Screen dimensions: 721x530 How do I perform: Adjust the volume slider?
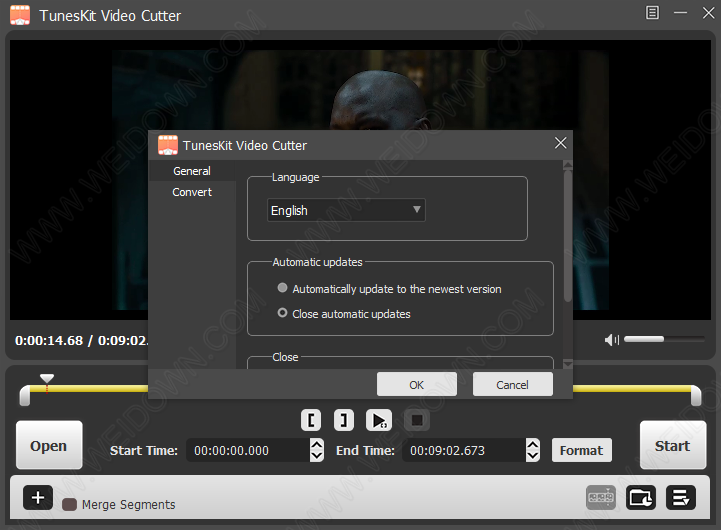coord(664,339)
